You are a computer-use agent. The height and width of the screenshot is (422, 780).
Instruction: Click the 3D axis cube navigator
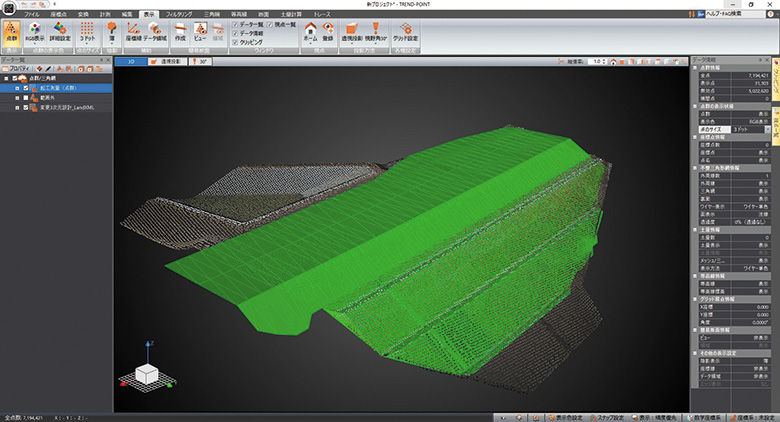click(x=147, y=372)
